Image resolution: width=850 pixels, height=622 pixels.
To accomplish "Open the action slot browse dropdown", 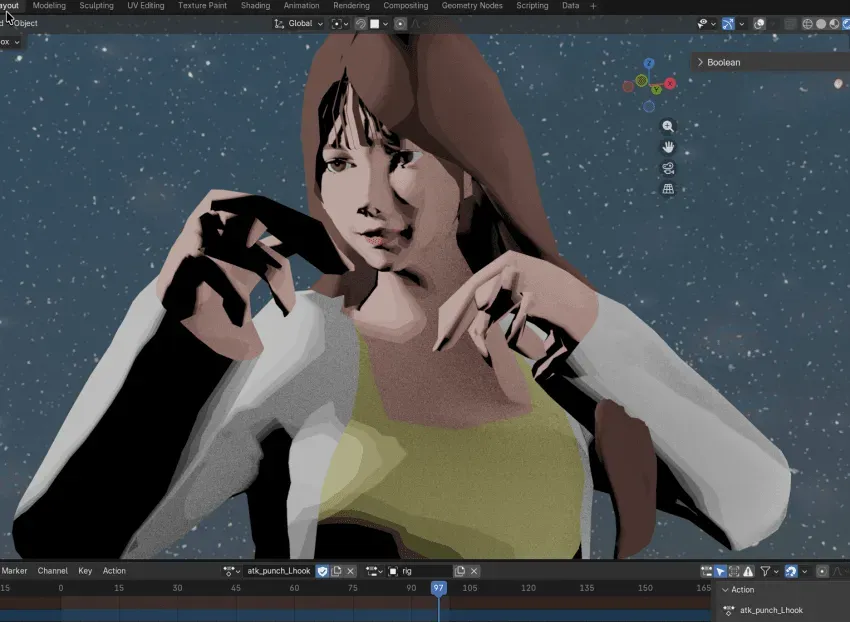I will tap(374, 571).
